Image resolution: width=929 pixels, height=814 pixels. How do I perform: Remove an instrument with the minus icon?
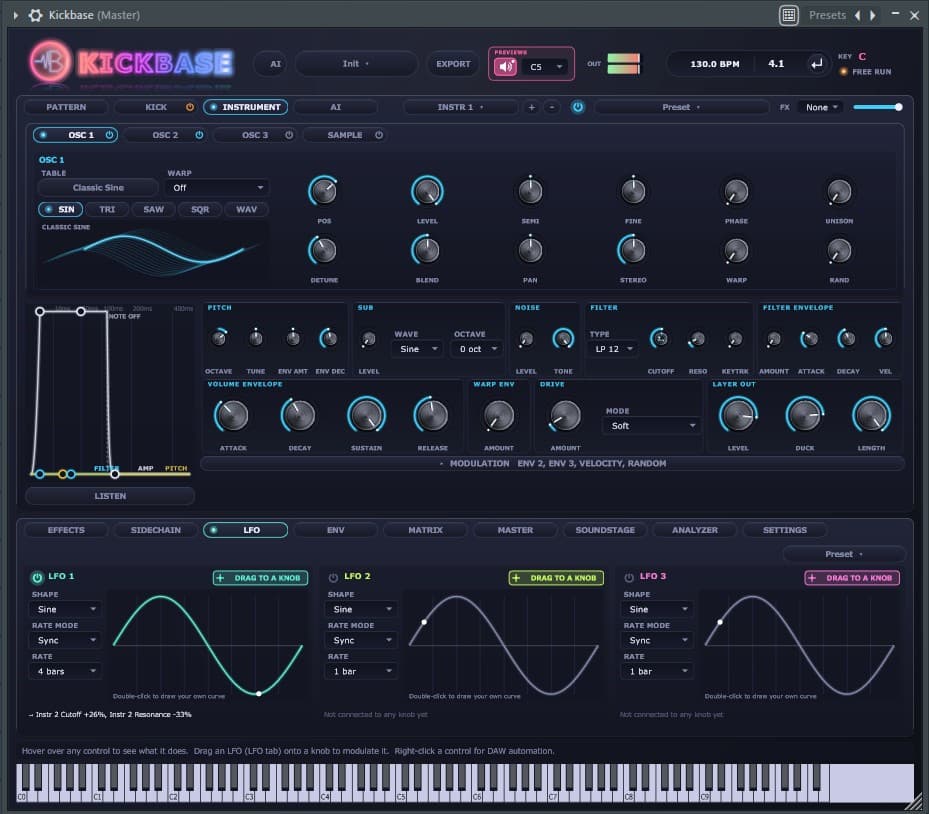(x=552, y=107)
